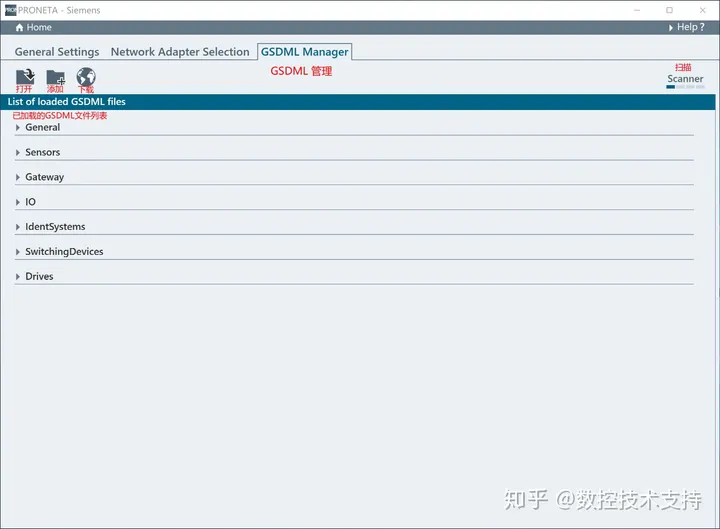Viewport: 720px width, 529px height.
Task: Go to Home in the navigation bar
Action: [x=39, y=28]
